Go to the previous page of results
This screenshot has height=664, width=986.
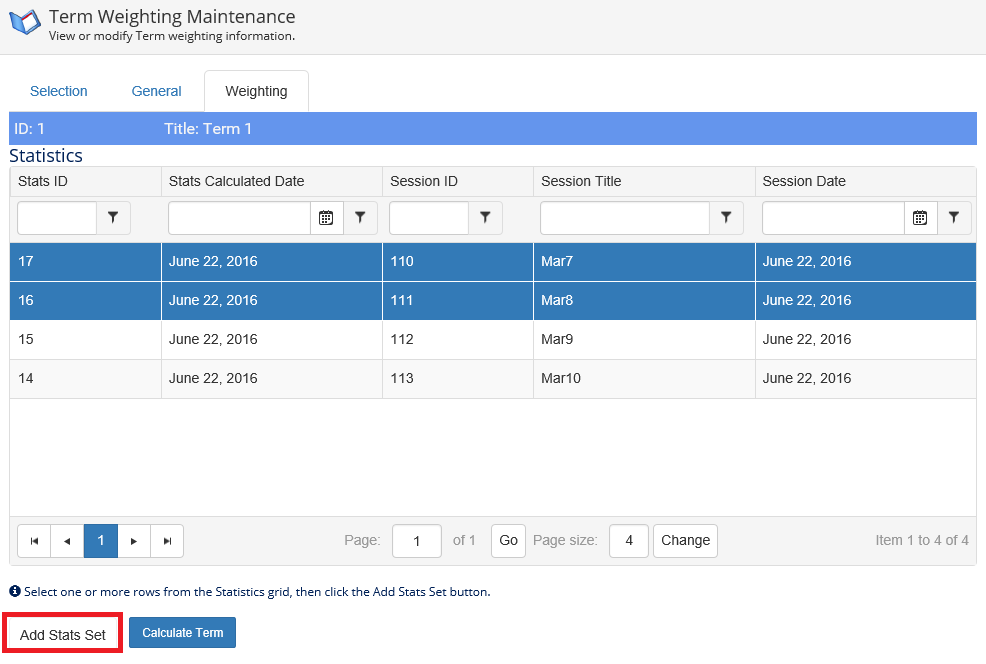[67, 541]
